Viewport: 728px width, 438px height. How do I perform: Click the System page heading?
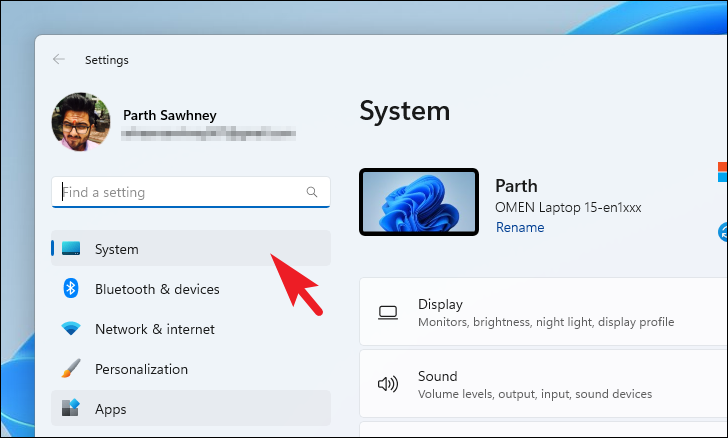(405, 111)
